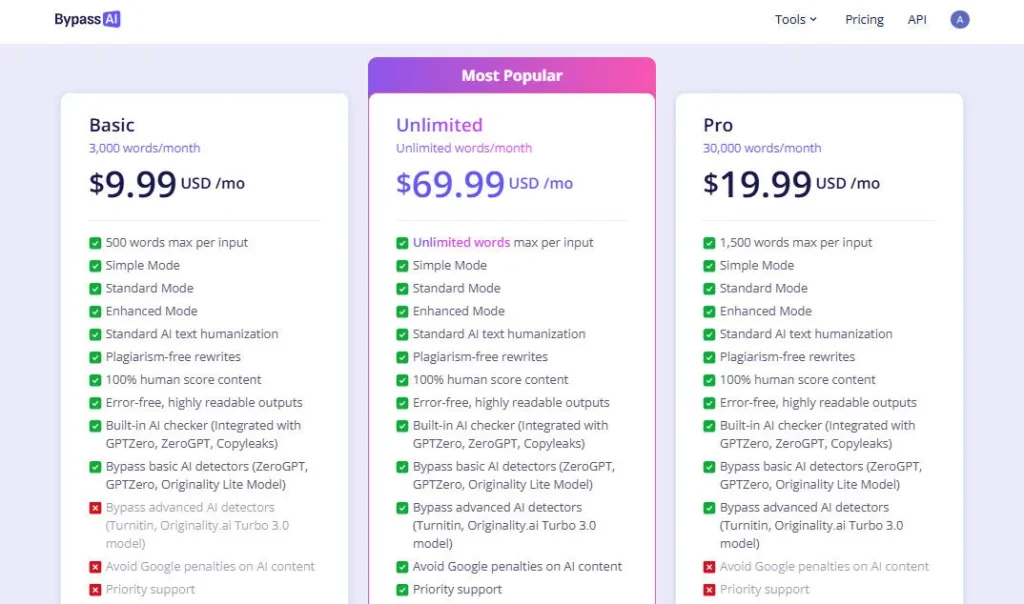The image size is (1024, 604).
Task: Click green check beside Pro Enhanced Mode
Action: pyautogui.click(x=709, y=312)
